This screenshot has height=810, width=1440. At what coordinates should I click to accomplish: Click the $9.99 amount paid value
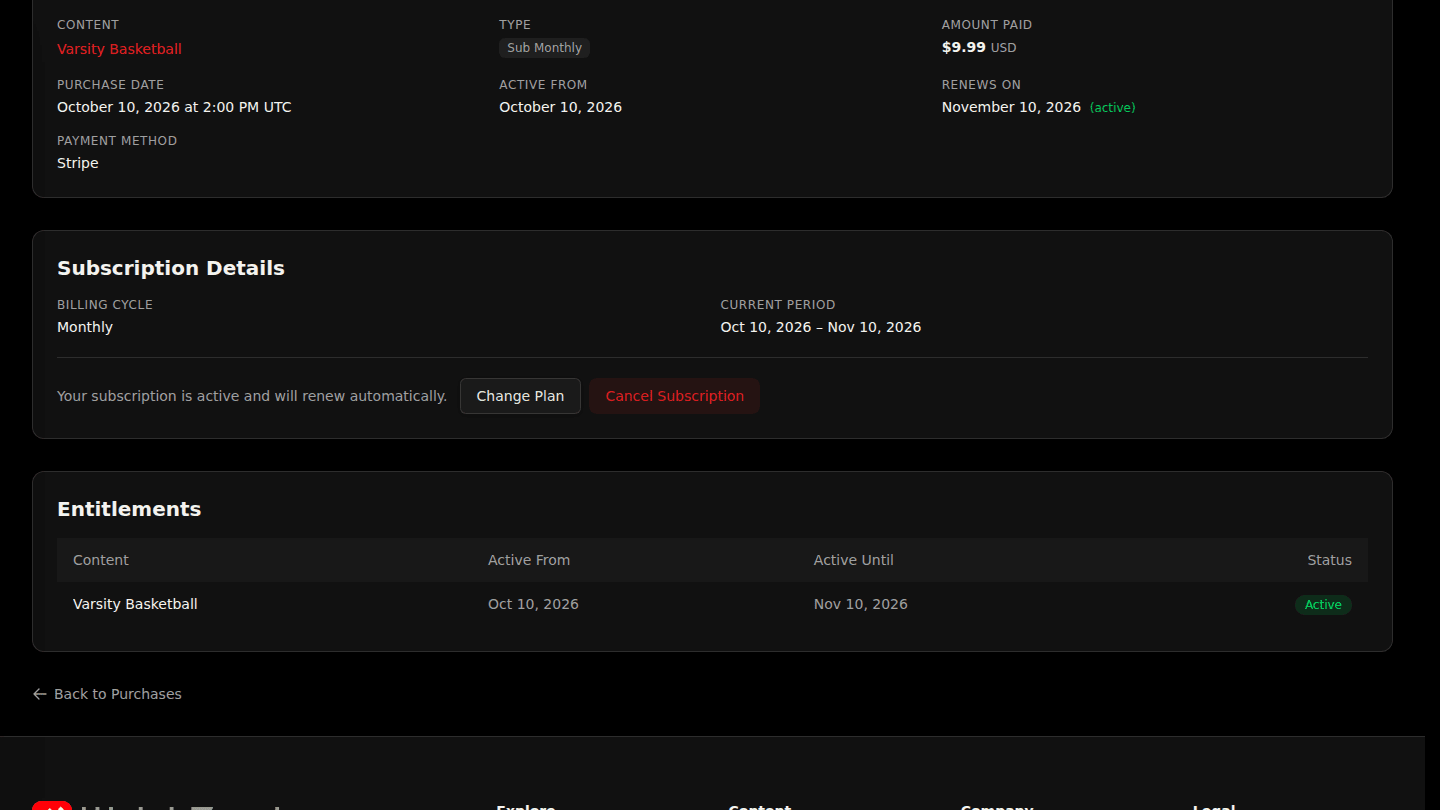(964, 47)
